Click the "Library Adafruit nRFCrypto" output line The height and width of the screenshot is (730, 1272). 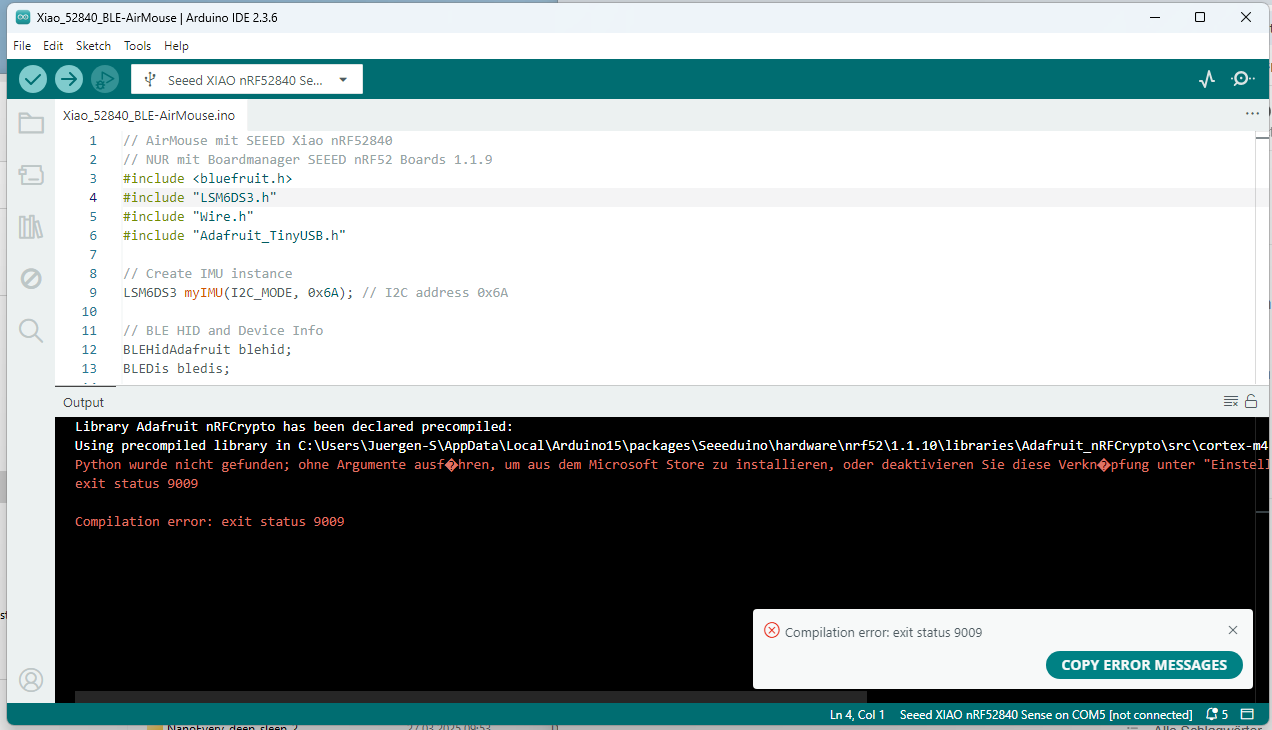coord(294,427)
